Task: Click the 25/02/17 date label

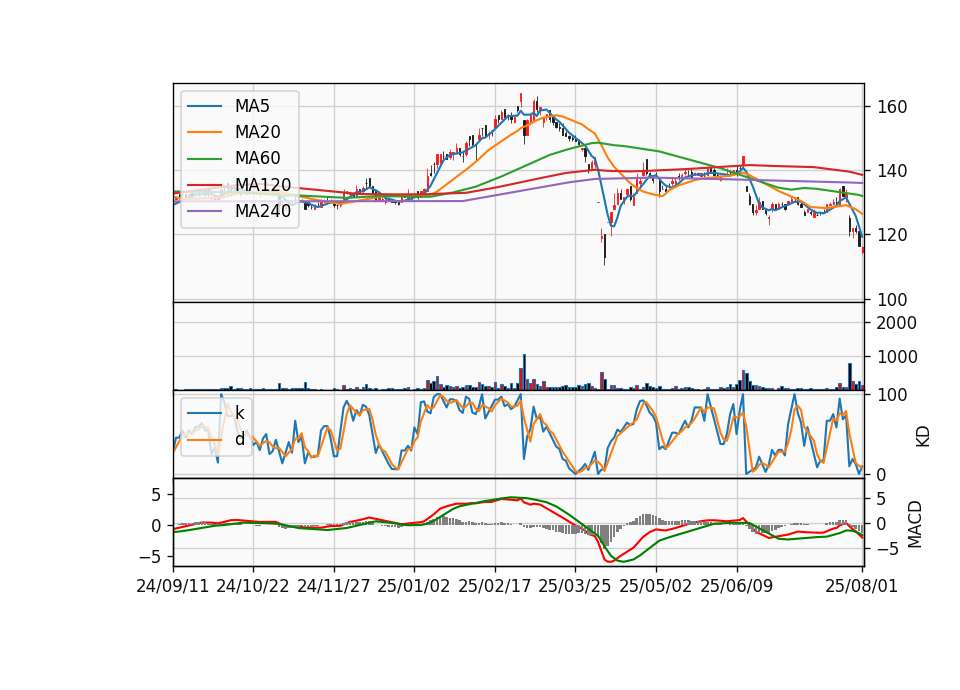Action: pos(495,586)
